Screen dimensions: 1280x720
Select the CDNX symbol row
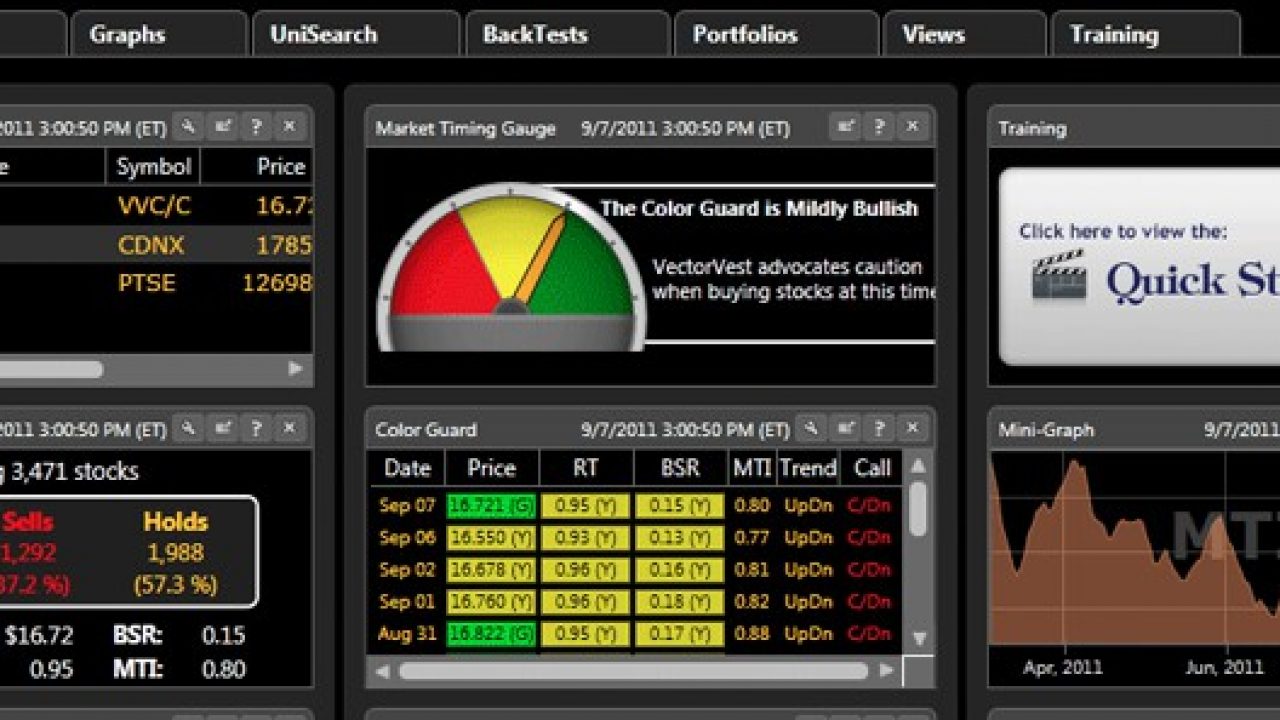pyautogui.click(x=156, y=244)
